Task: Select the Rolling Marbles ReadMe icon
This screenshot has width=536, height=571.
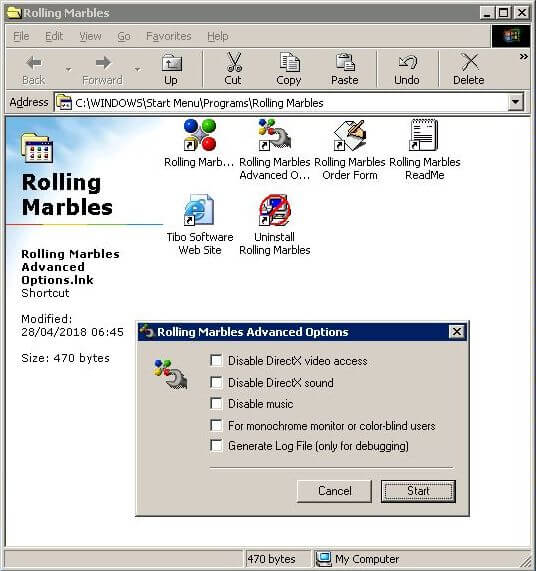Action: pyautogui.click(x=424, y=135)
